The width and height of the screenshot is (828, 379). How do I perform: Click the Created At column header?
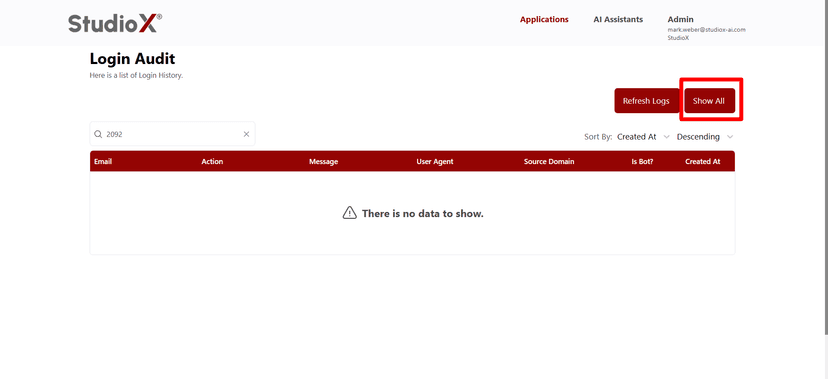[702, 162]
